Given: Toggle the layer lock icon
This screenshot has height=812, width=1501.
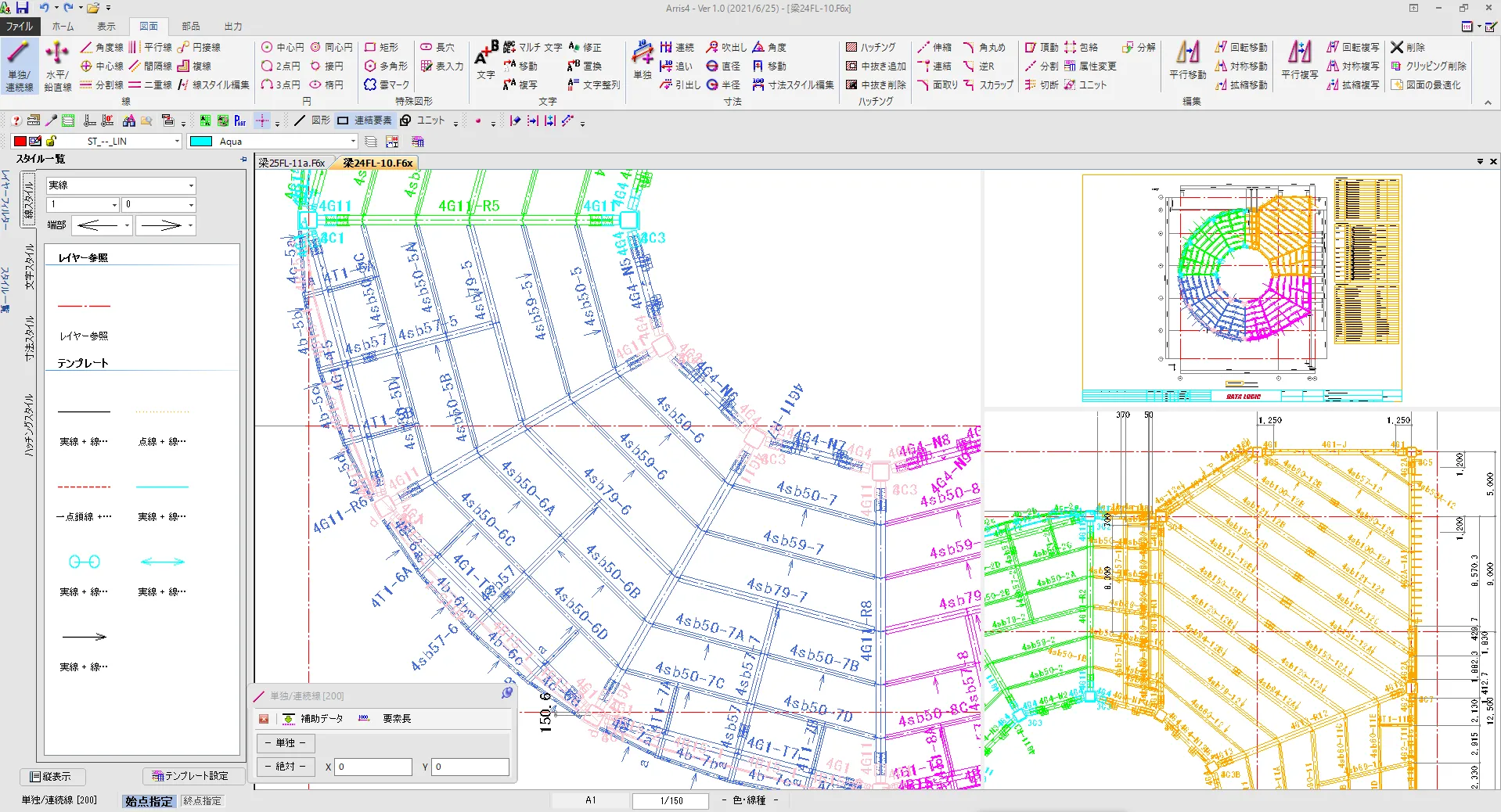Looking at the screenshot, I should [x=51, y=142].
